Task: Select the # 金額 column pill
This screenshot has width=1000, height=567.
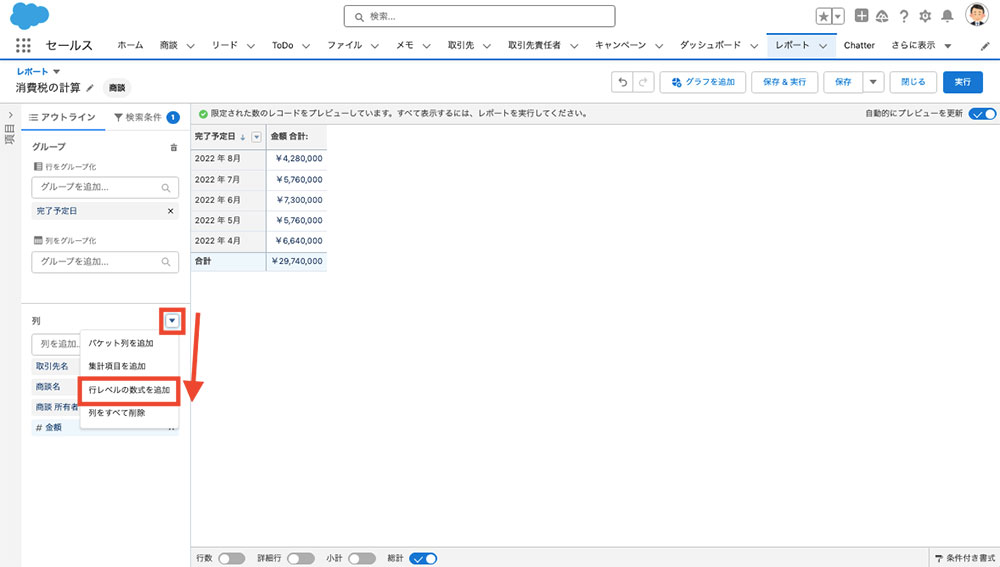Action: 105,427
